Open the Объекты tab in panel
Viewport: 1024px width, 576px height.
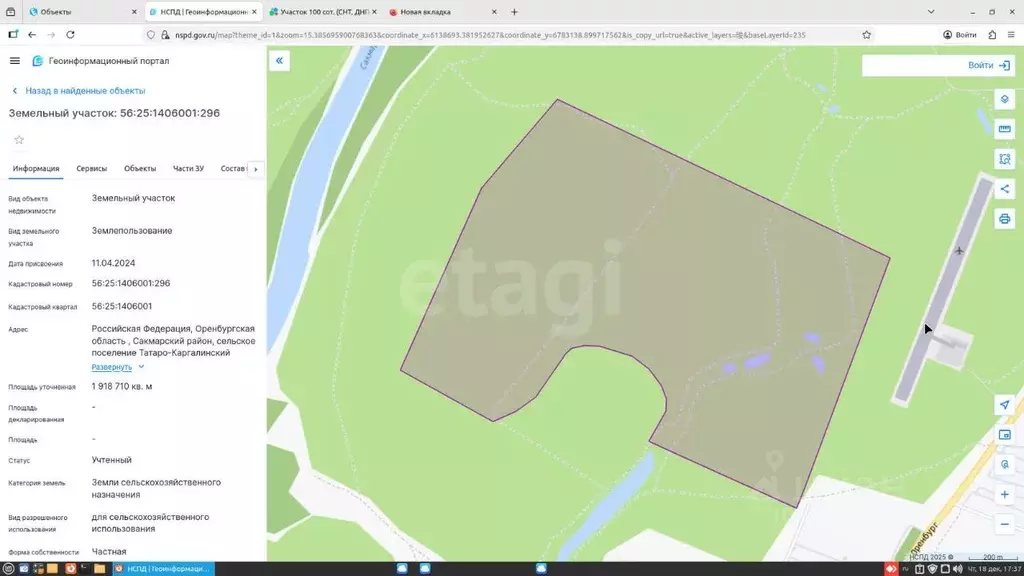tap(140, 168)
